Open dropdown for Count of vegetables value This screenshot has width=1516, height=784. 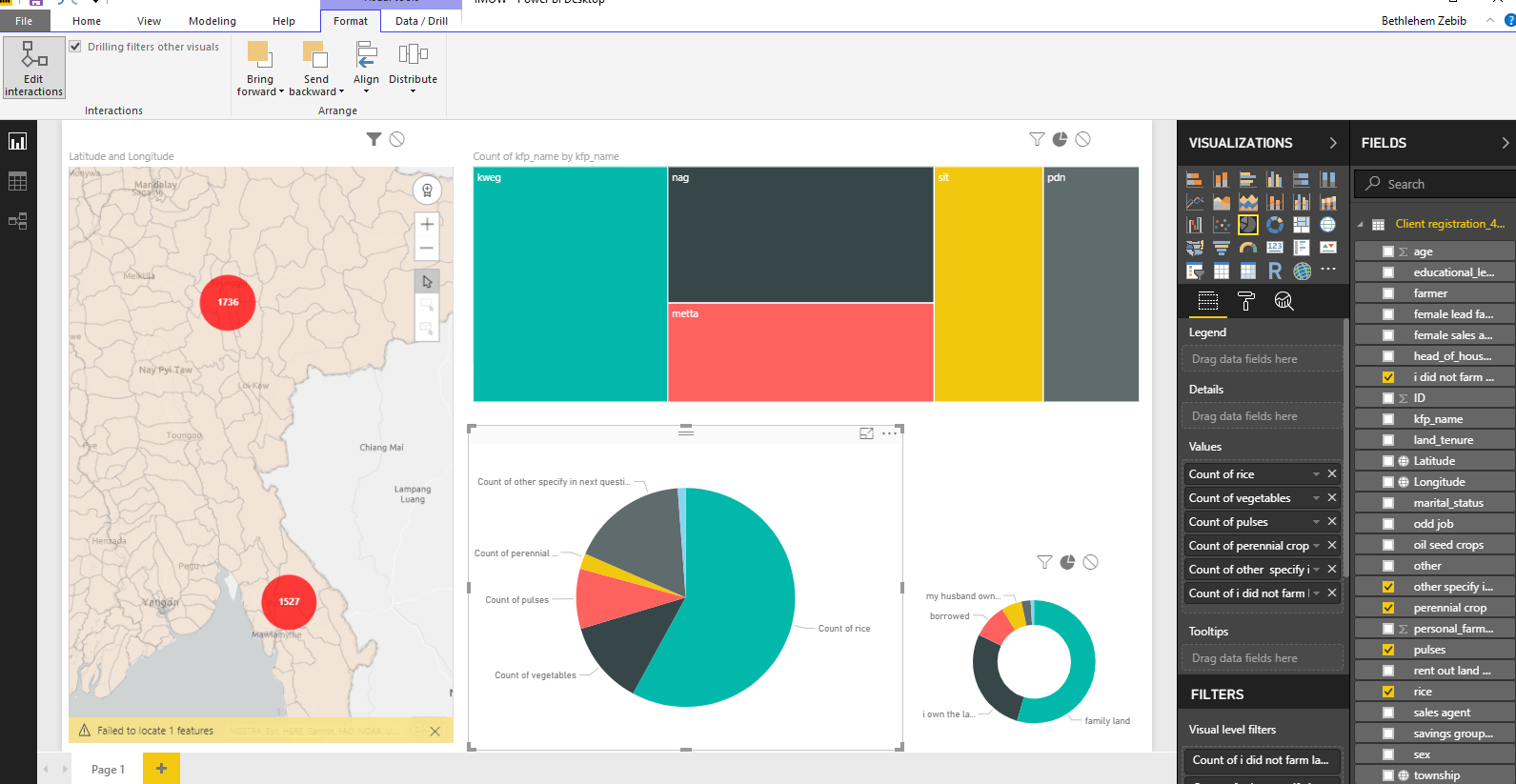[1316, 498]
